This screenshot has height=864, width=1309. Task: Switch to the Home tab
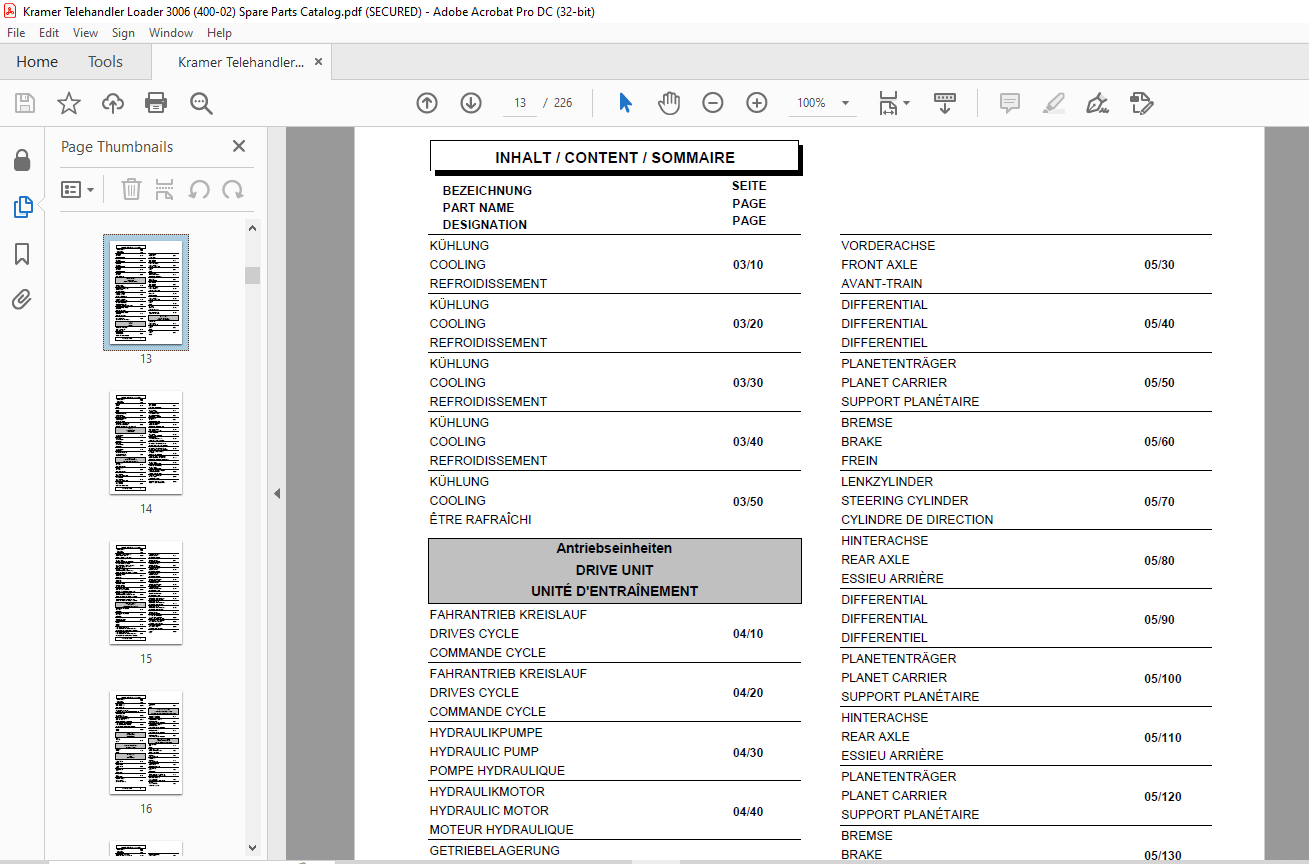pyautogui.click(x=37, y=62)
